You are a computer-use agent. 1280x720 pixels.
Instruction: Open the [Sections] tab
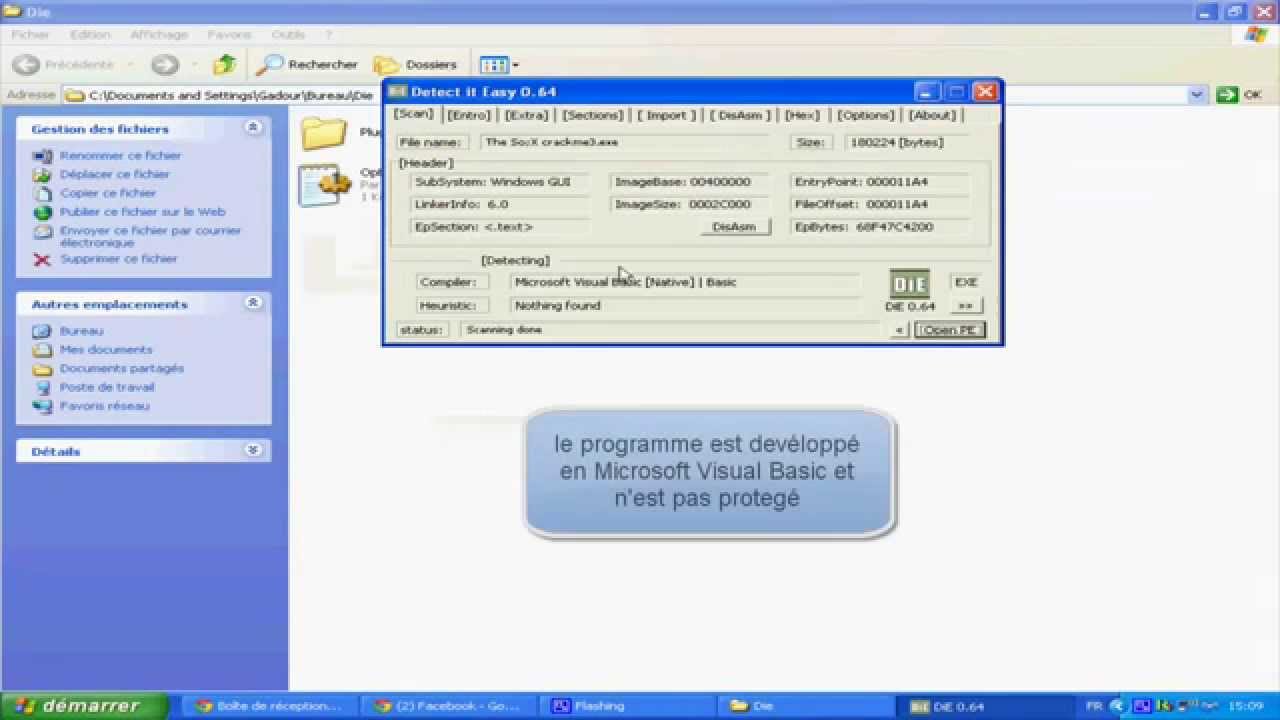(592, 115)
